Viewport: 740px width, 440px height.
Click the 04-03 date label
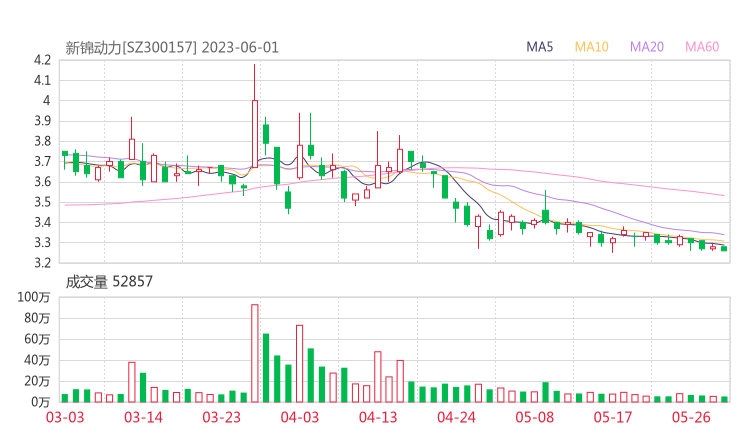tap(300, 417)
